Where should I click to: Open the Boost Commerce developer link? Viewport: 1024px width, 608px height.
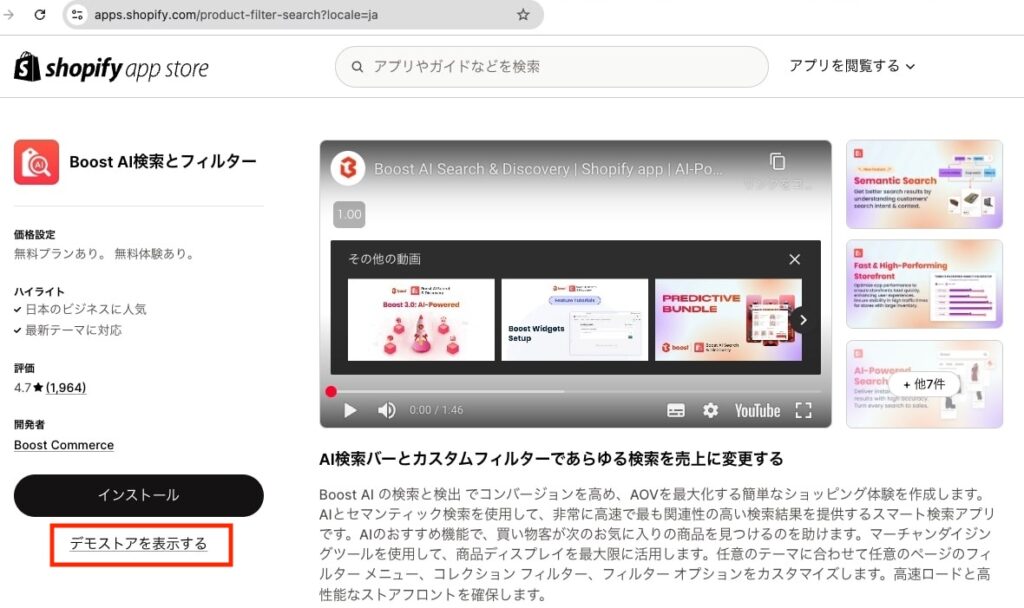(x=64, y=445)
